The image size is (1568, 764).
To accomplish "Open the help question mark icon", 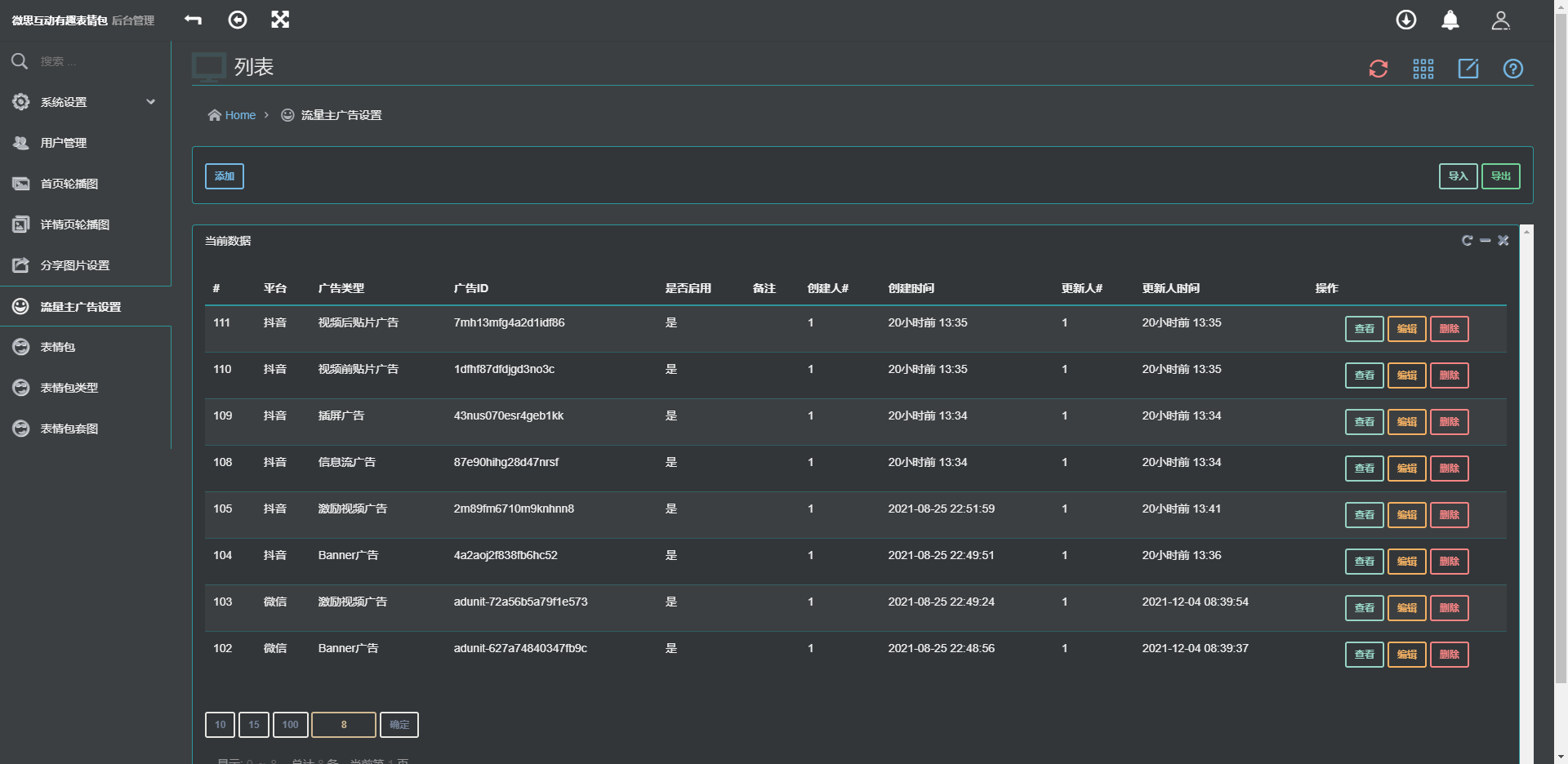I will coord(1513,69).
